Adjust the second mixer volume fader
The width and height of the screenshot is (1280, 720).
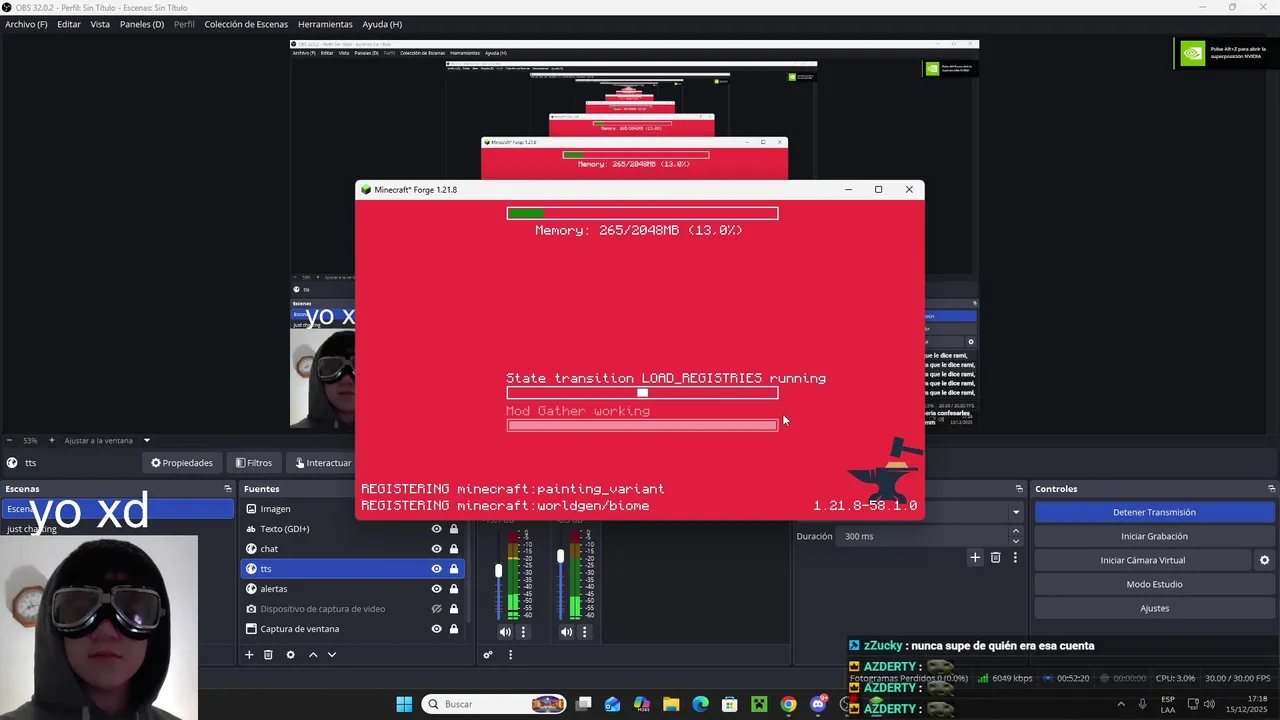561,556
